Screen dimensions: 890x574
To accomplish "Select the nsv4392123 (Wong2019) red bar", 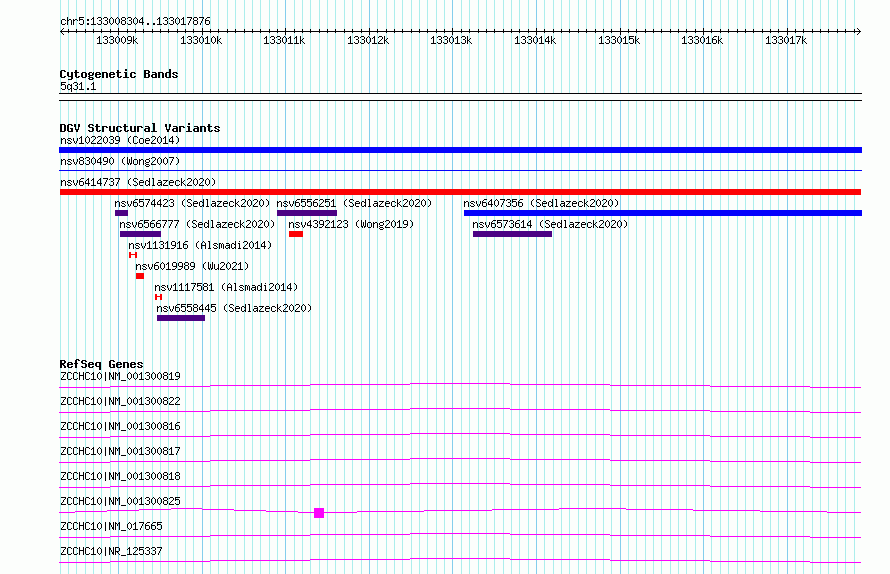I will coord(296,234).
